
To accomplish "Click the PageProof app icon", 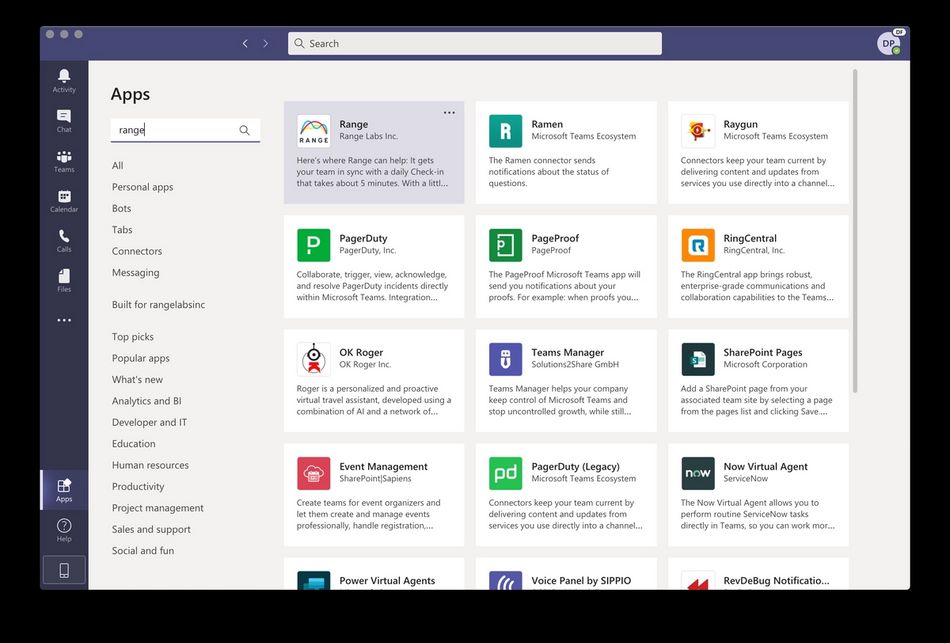I will coord(505,245).
